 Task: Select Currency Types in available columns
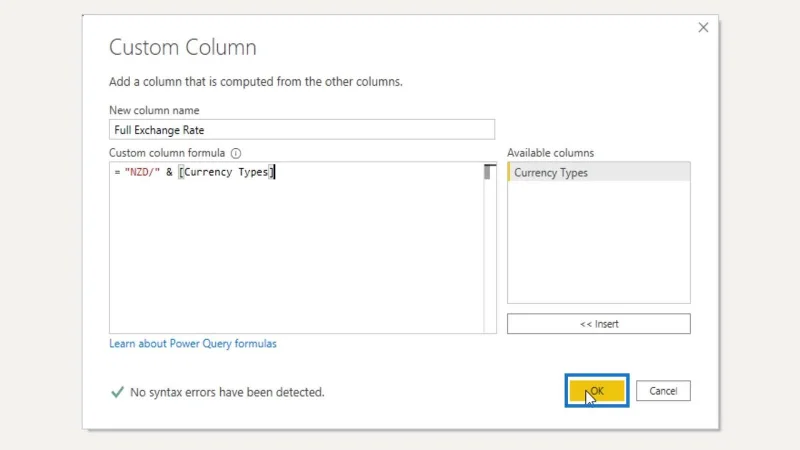point(598,172)
